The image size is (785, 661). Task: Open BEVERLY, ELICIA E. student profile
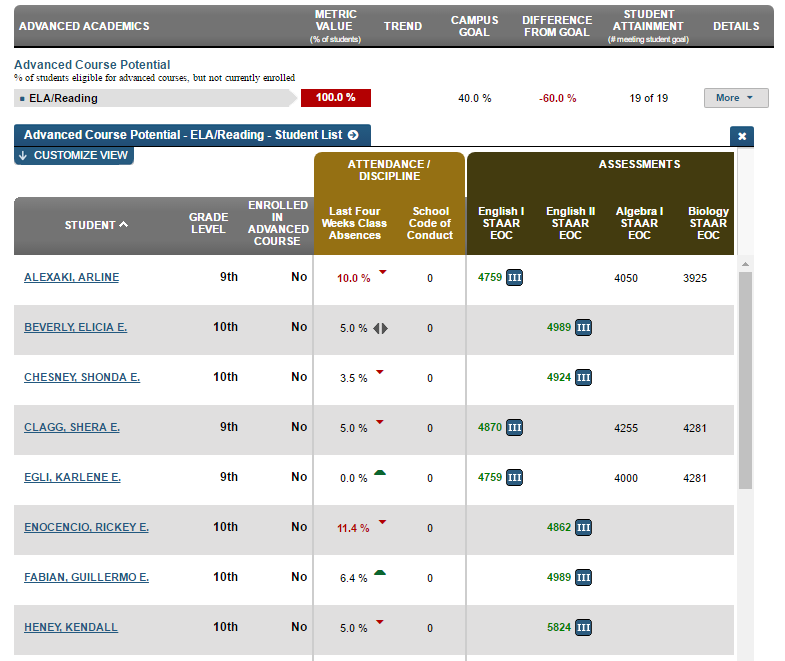76,327
